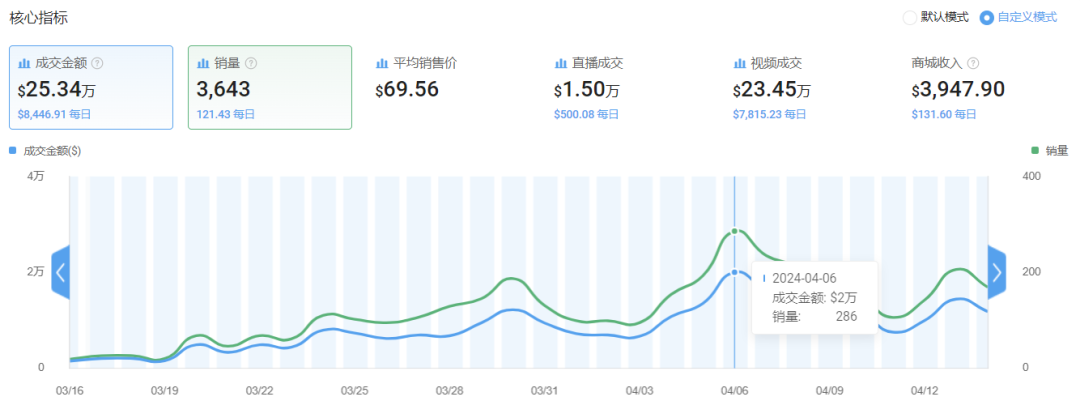The width and height of the screenshot is (1080, 418).
Task: Select the 自定义模式 radio option
Action: pyautogui.click(x=987, y=17)
